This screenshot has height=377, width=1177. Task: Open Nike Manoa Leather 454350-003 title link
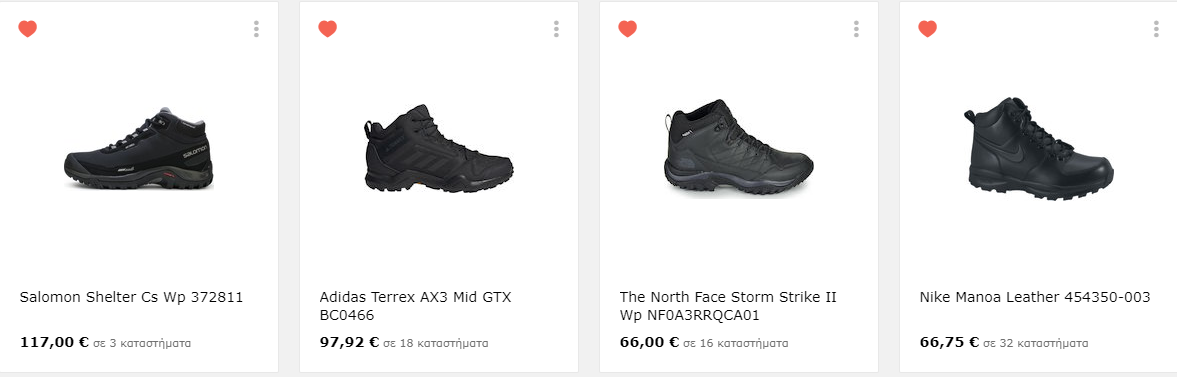pos(1035,297)
